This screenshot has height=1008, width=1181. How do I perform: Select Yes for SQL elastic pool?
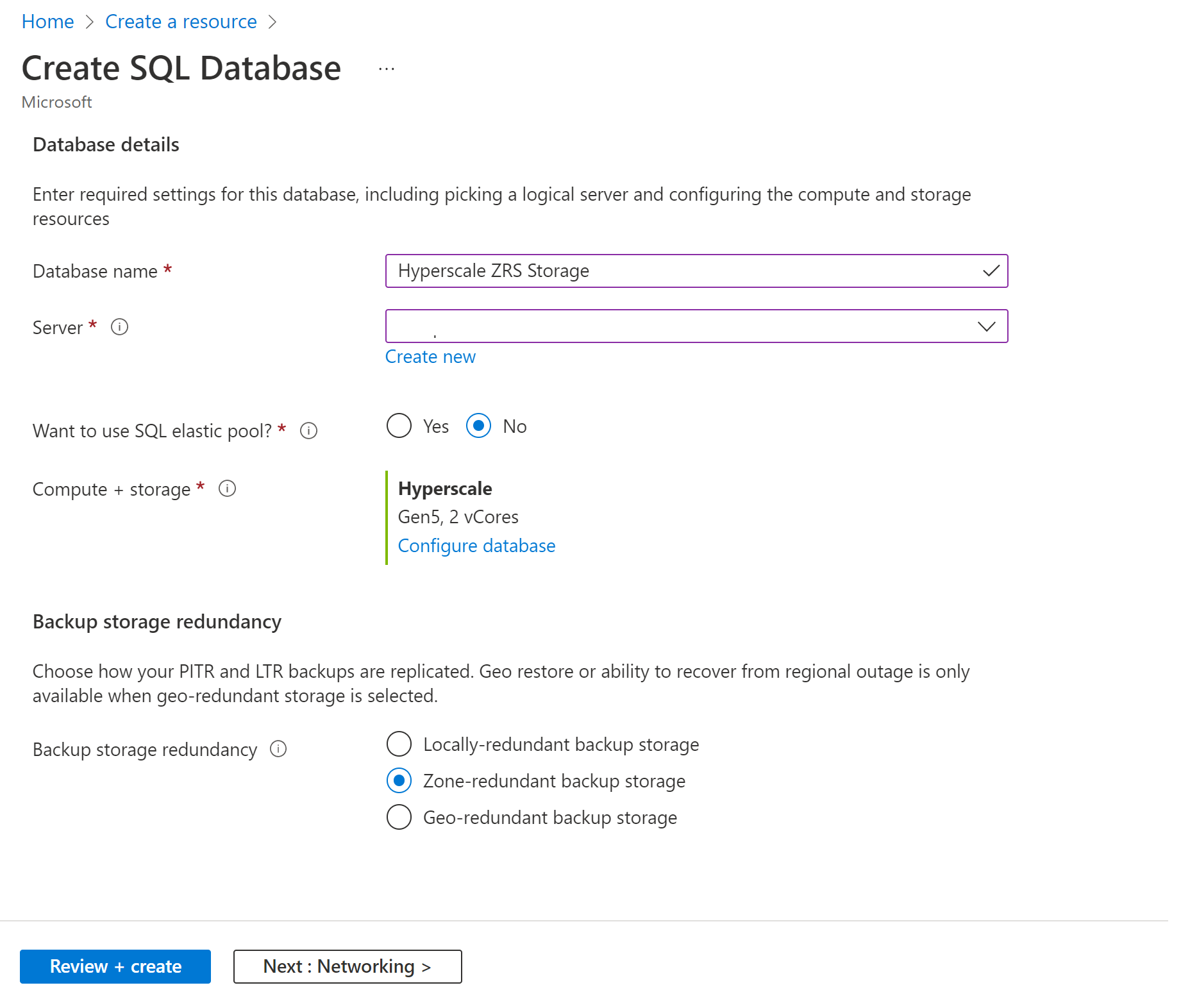pos(399,426)
